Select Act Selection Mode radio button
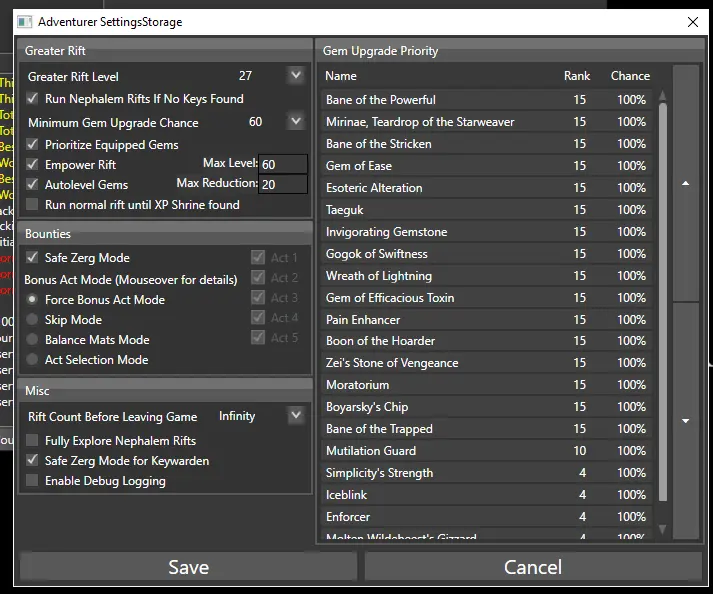 (34, 360)
